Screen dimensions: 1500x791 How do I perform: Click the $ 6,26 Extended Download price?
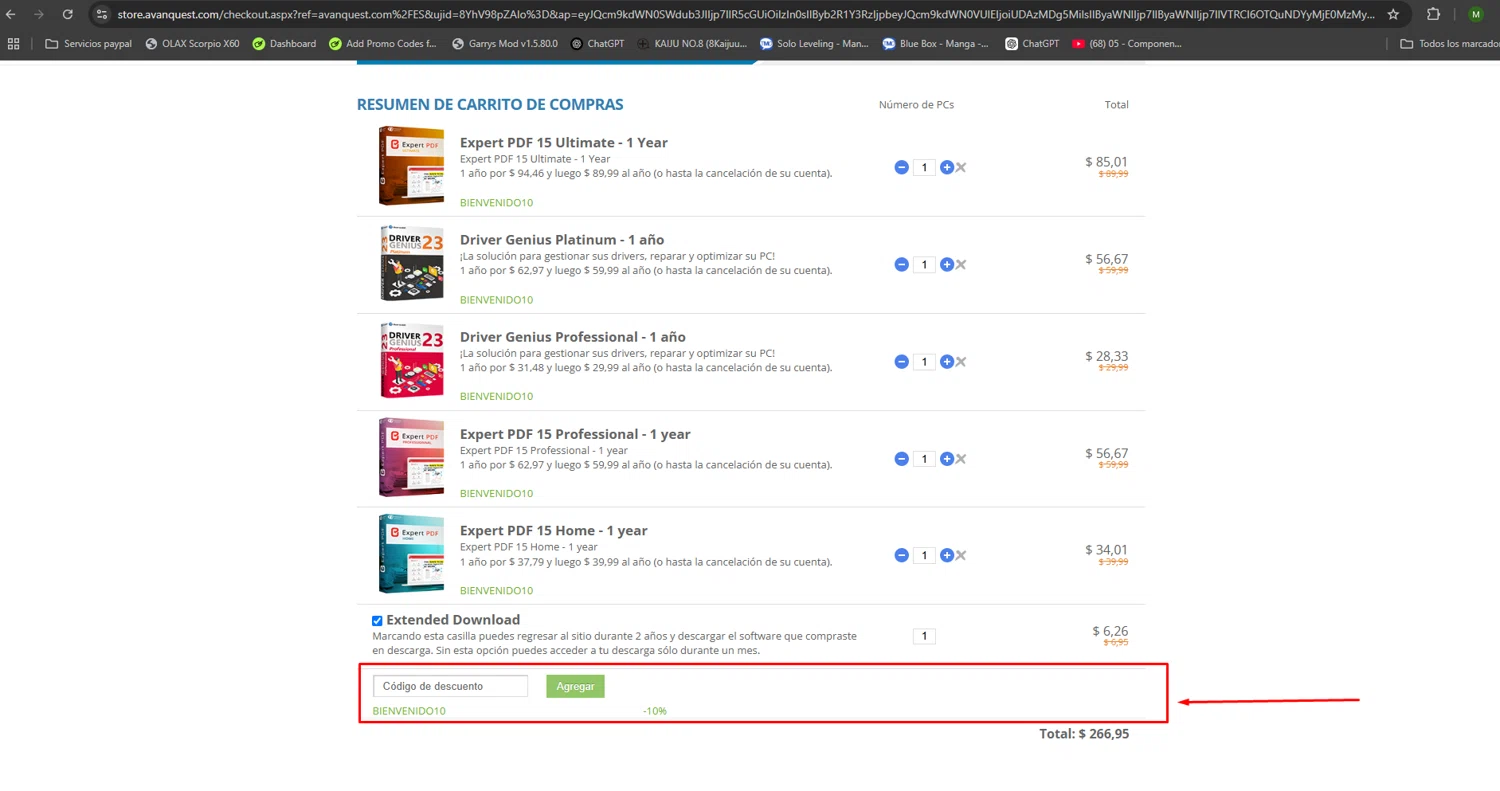(1110, 631)
